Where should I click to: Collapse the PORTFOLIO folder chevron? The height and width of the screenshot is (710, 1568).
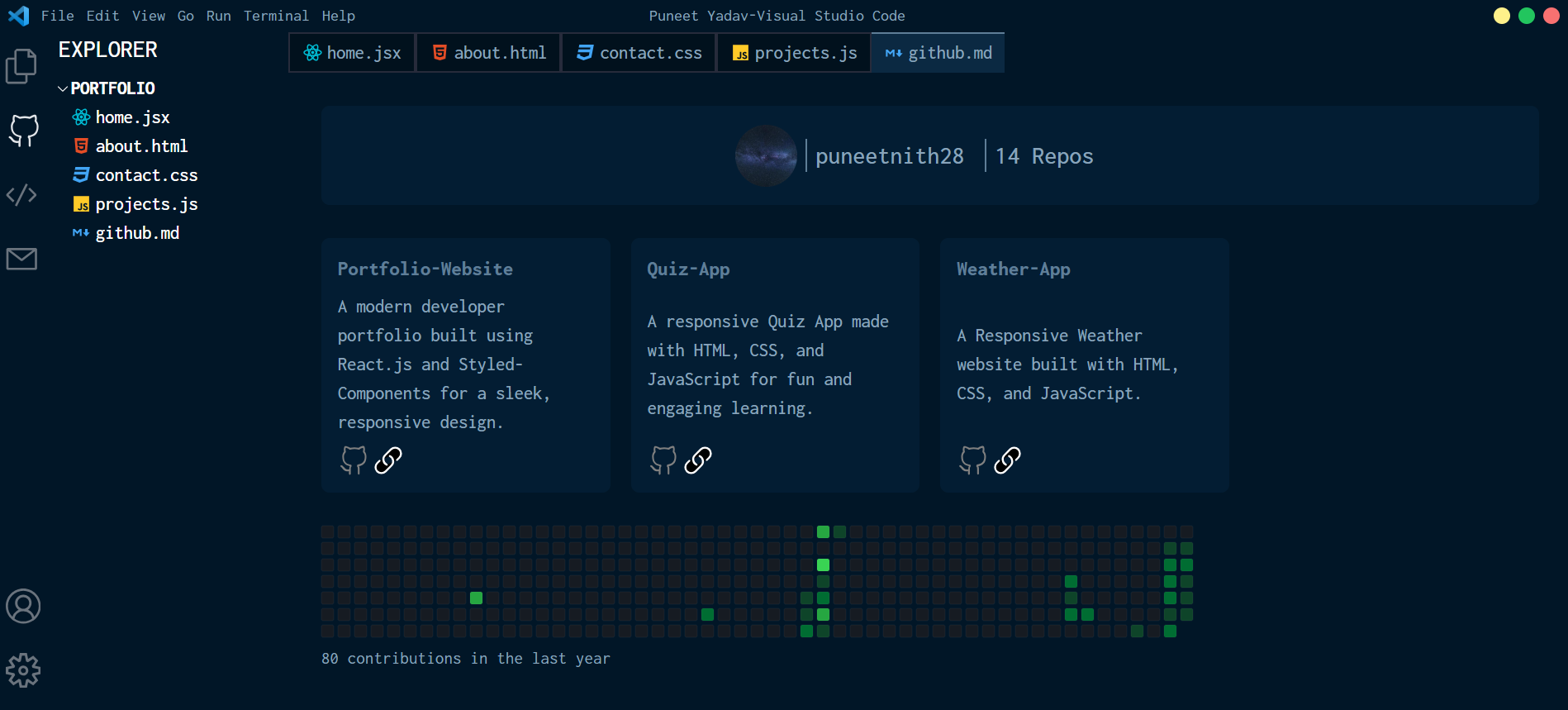63,88
